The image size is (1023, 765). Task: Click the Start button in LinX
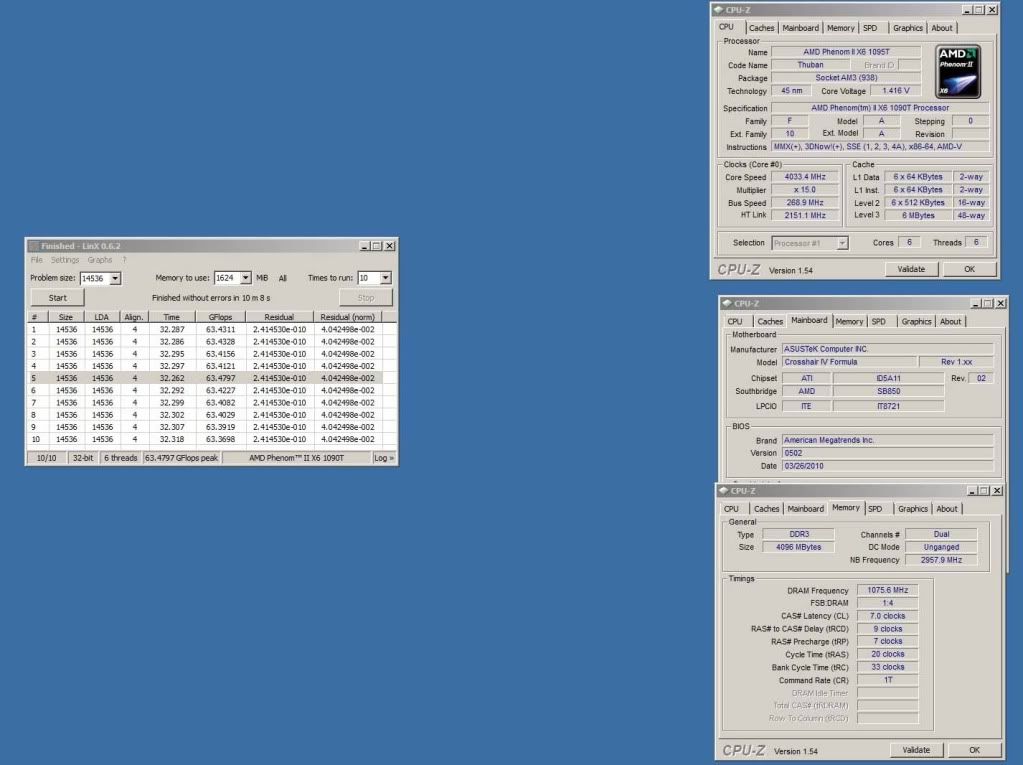pyautogui.click(x=57, y=297)
